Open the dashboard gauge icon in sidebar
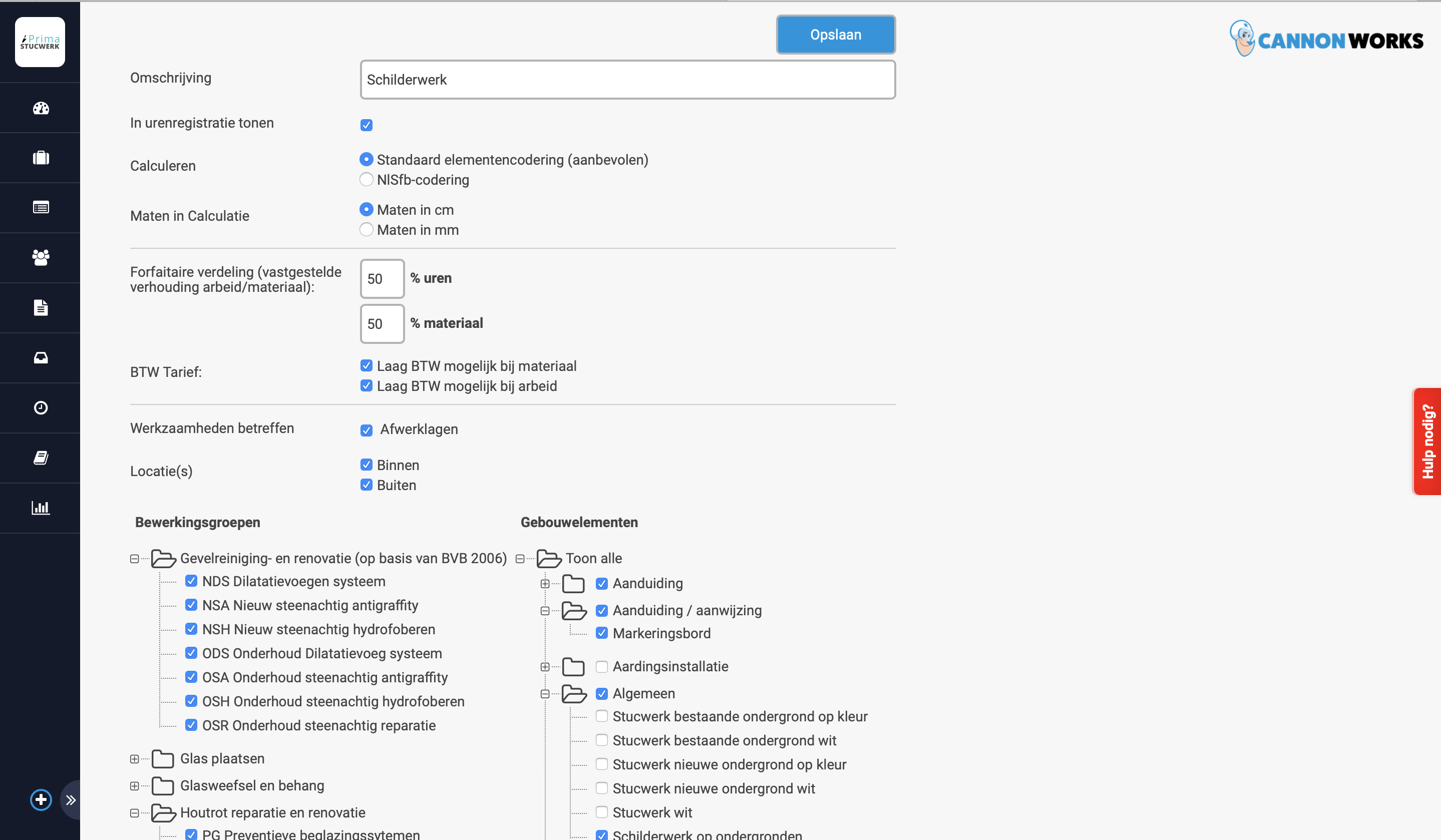The height and width of the screenshot is (840, 1441). [x=41, y=108]
